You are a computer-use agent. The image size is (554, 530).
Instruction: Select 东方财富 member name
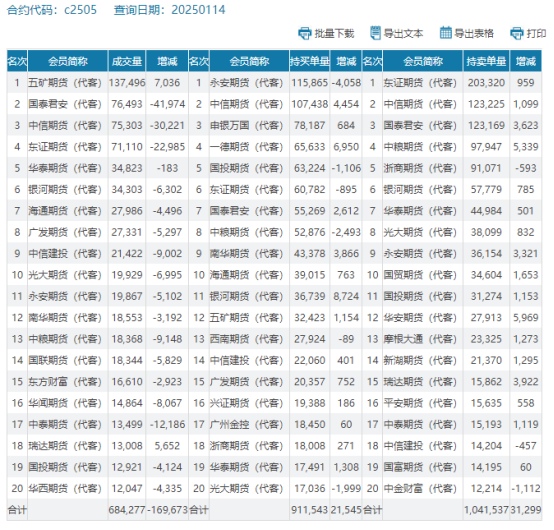tap(65, 382)
